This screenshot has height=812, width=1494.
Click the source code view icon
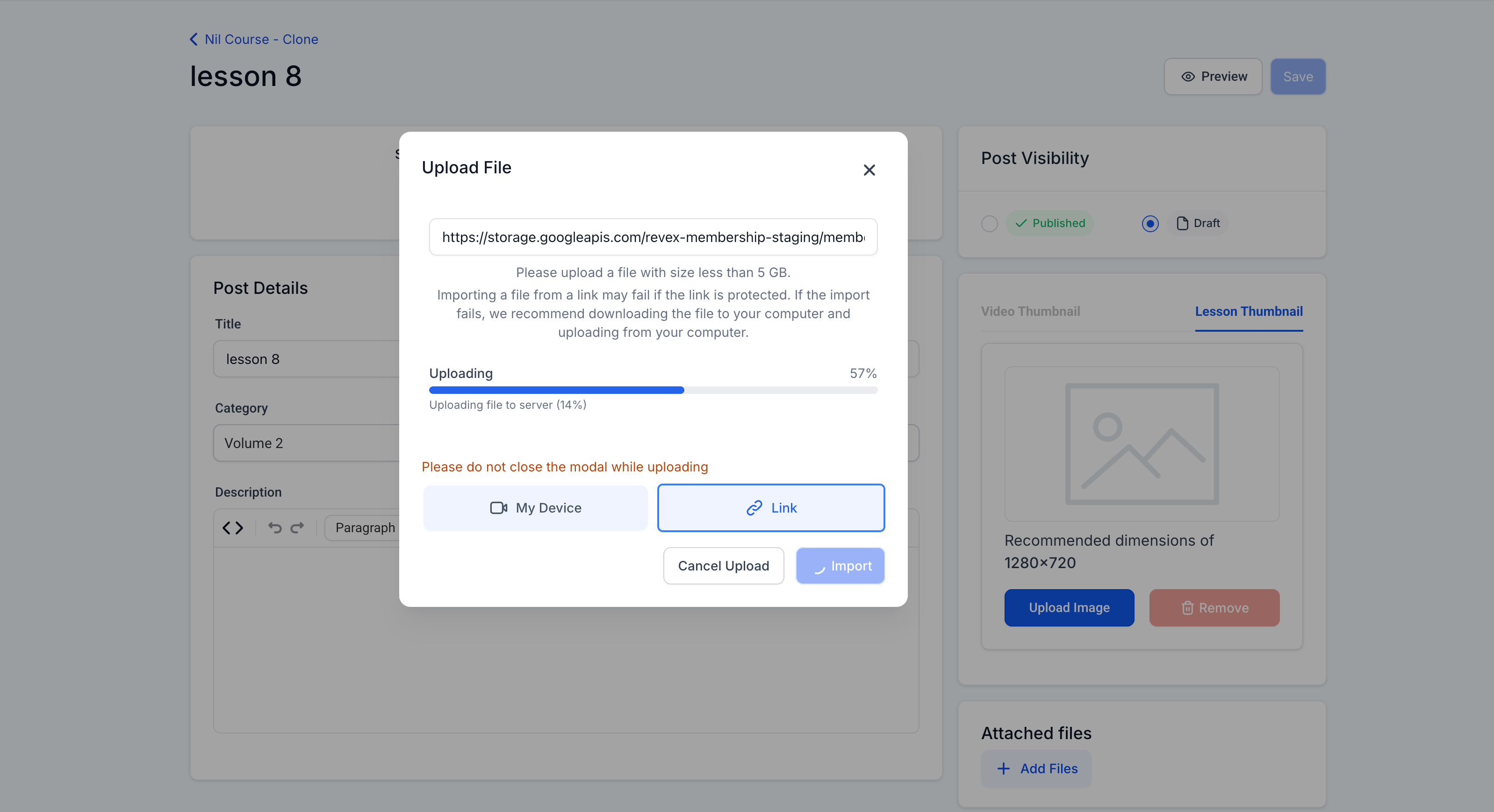click(x=233, y=527)
